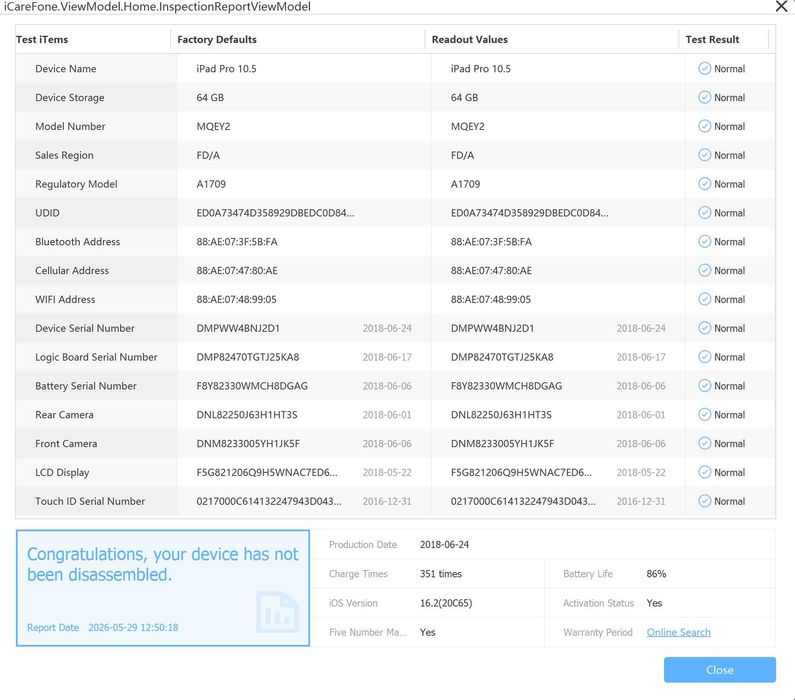Click the checkmark icon beside Battery Serial Number result
Viewport: 795px width, 700px height.
[704, 386]
